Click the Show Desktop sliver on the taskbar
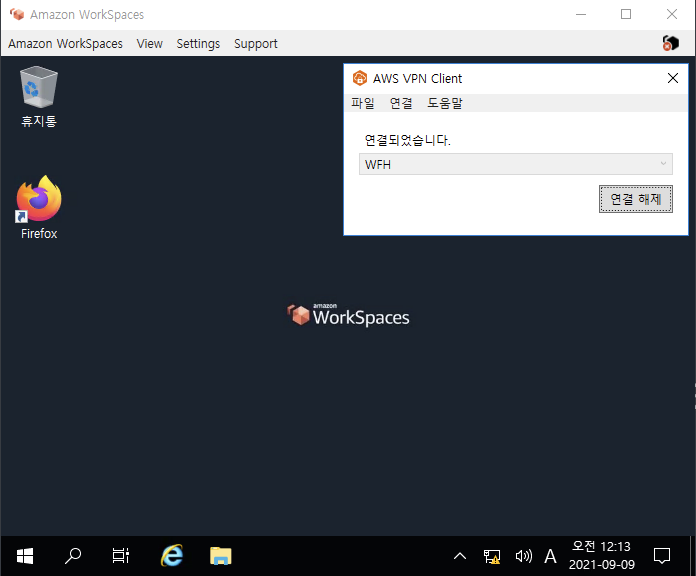 pos(692,556)
